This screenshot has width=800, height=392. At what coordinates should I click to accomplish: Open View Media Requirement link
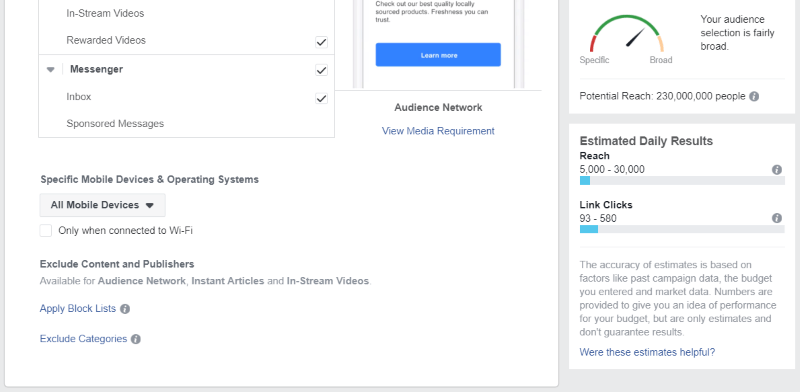tap(438, 131)
